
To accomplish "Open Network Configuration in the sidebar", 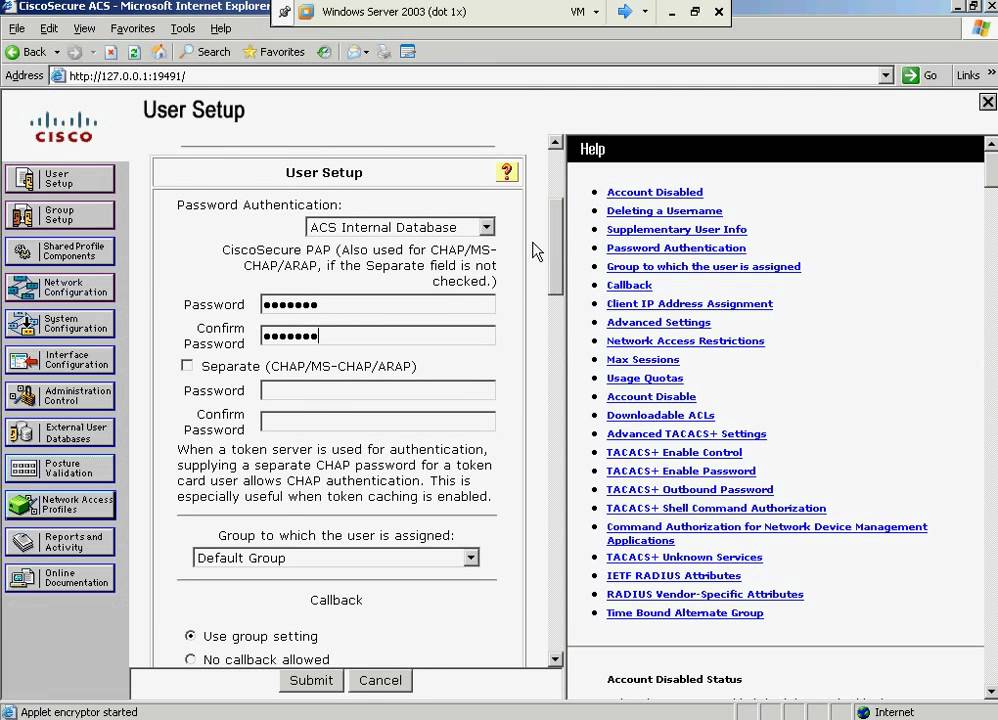I will [x=60, y=288].
